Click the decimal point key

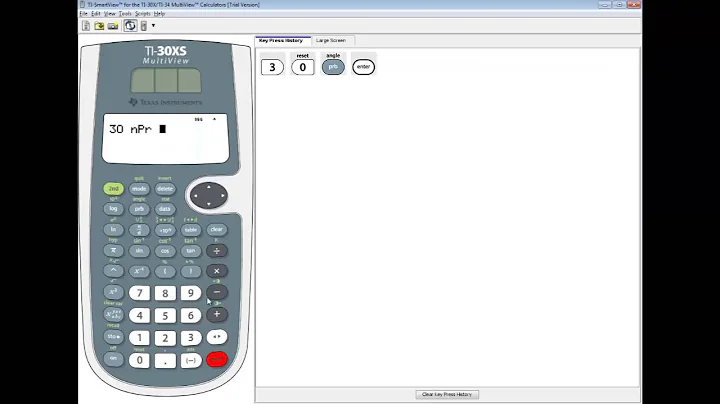(x=165, y=360)
